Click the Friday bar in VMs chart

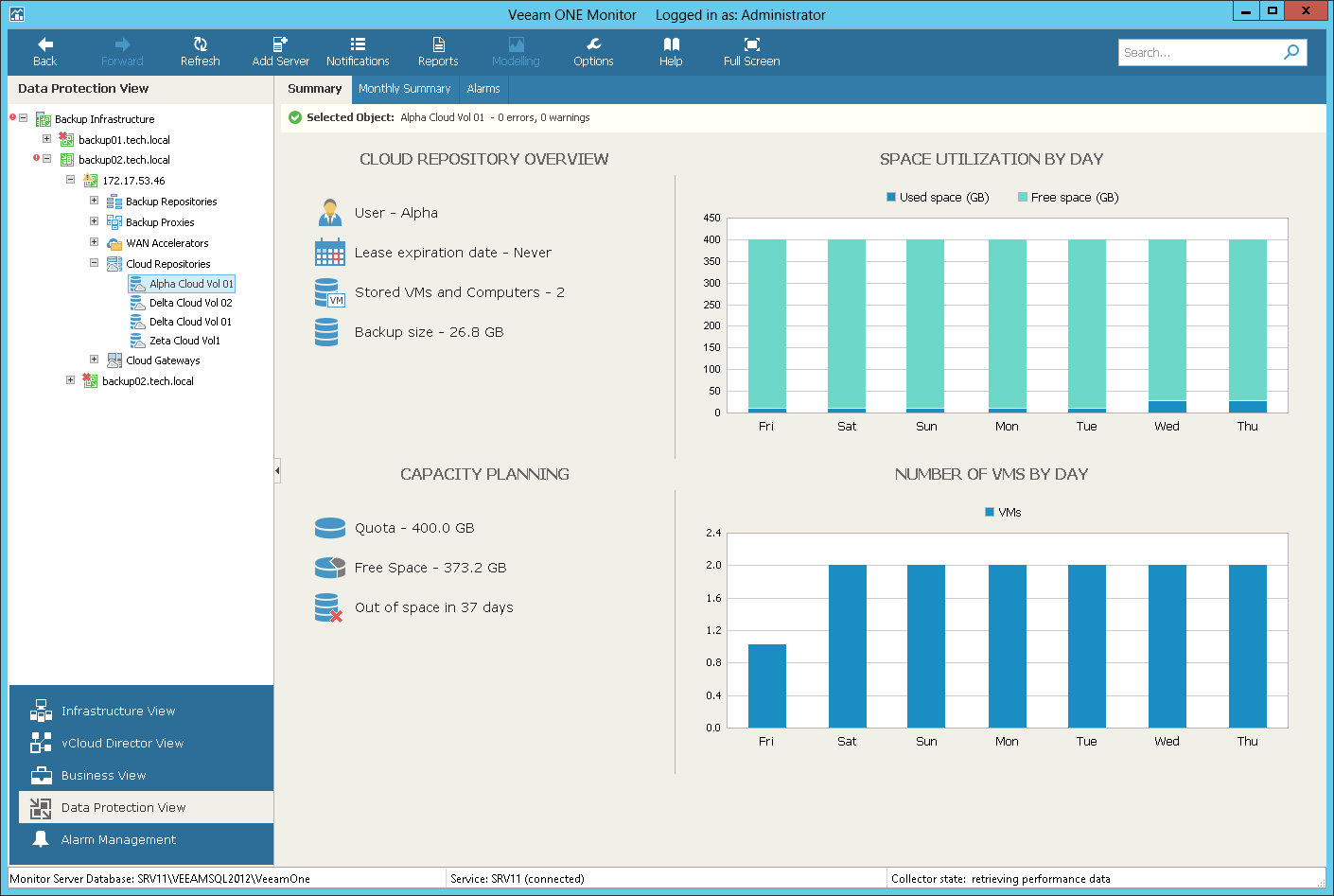(766, 686)
